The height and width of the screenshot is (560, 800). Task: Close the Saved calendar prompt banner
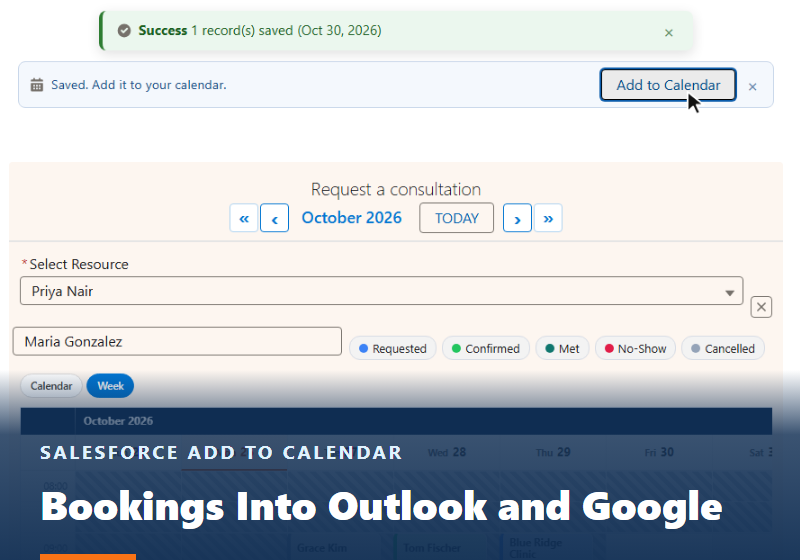[752, 87]
